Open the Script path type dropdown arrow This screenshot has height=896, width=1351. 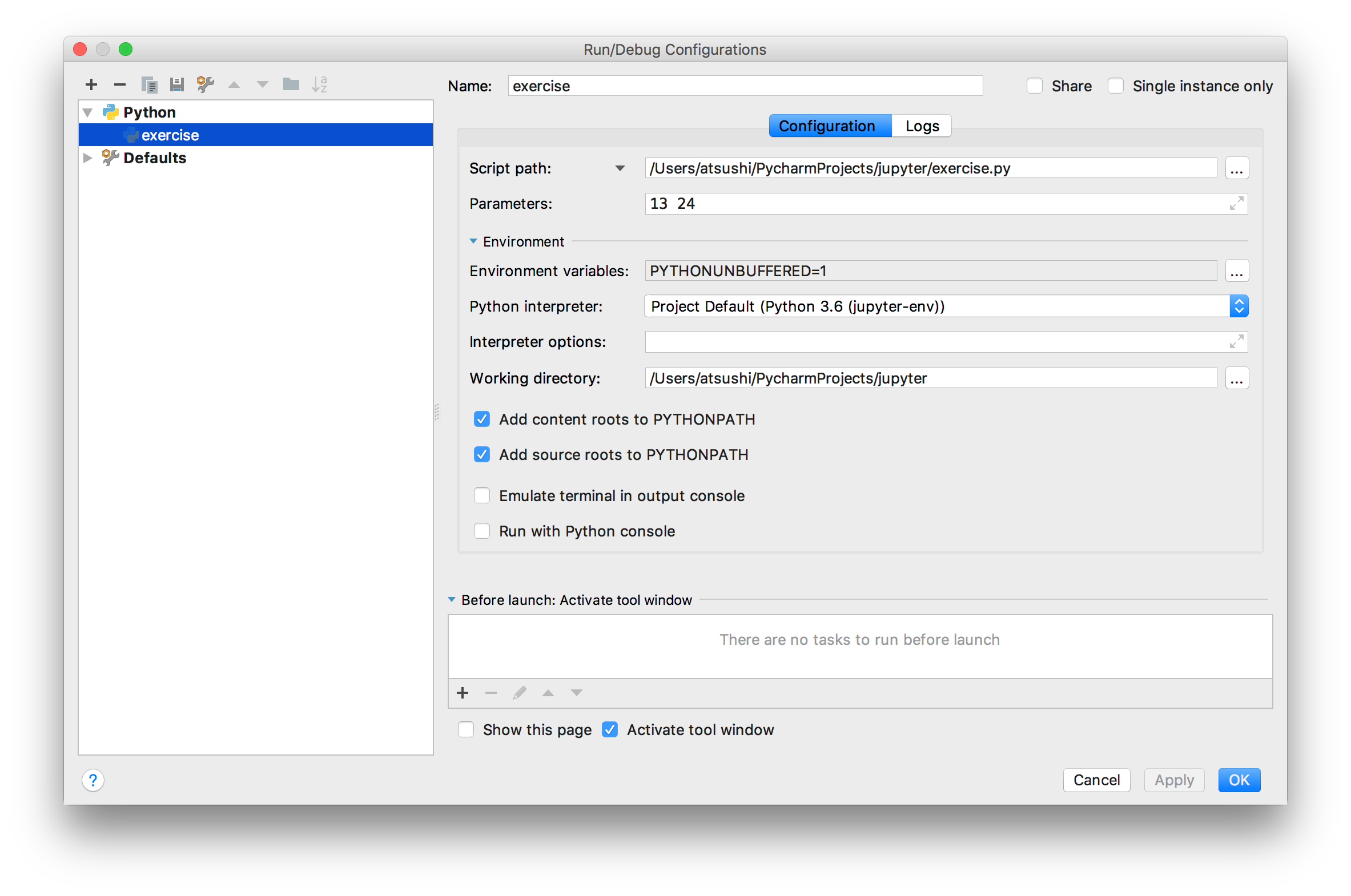tap(620, 168)
